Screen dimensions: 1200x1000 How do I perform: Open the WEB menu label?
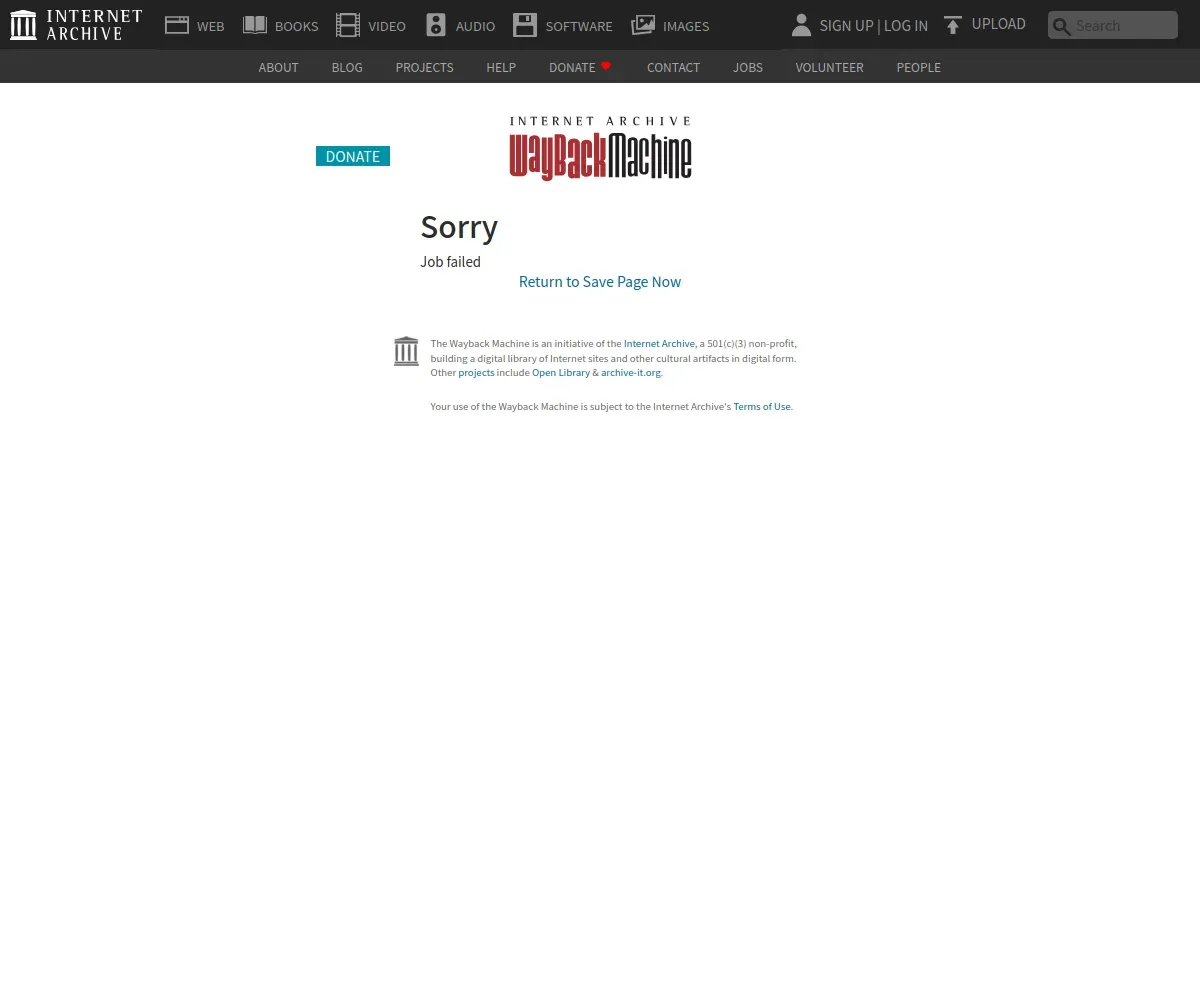click(211, 26)
